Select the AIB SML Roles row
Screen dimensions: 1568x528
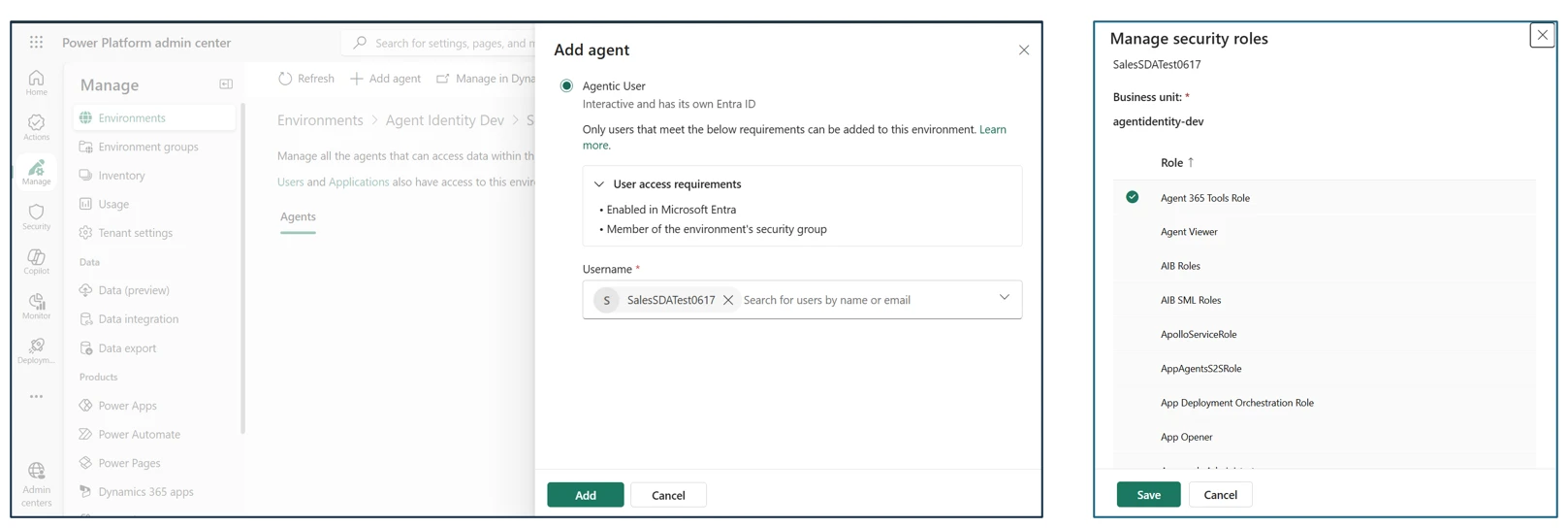tap(1325, 300)
